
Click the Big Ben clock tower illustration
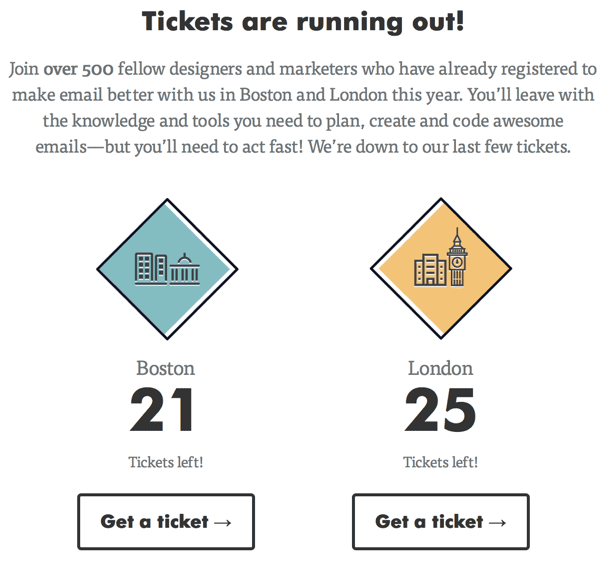tap(457, 260)
